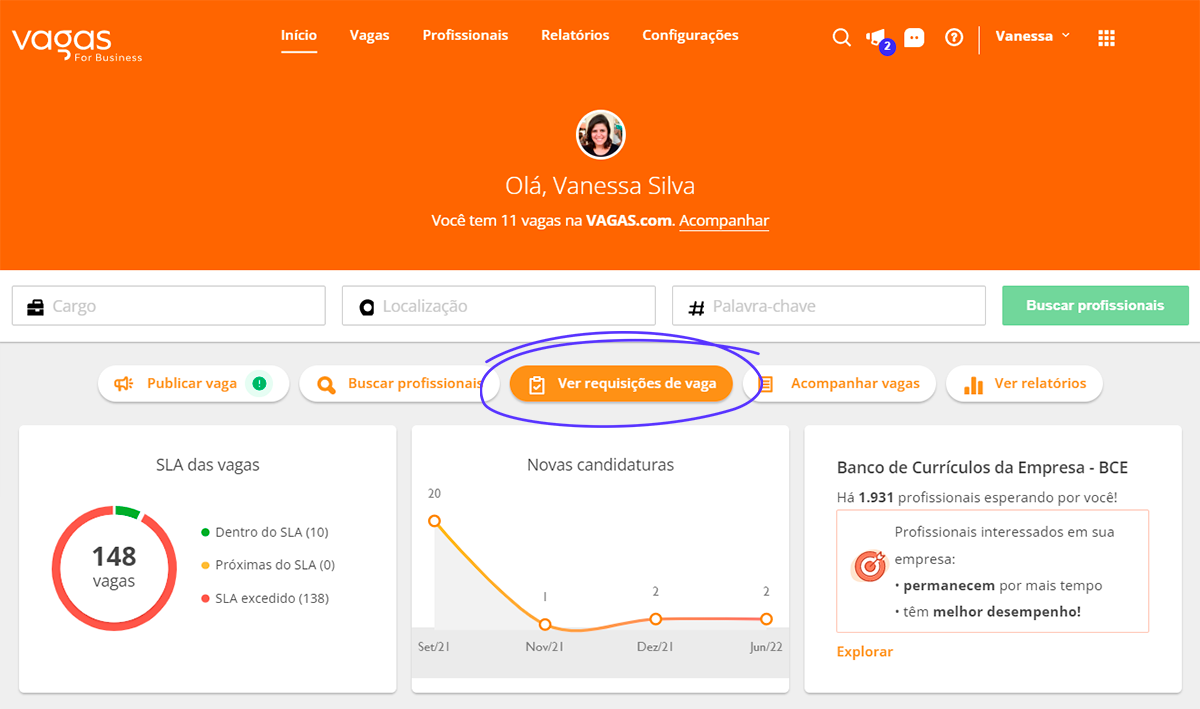Follow the Acompanhar link
Image resolution: width=1200 pixels, height=709 pixels.
(724, 221)
